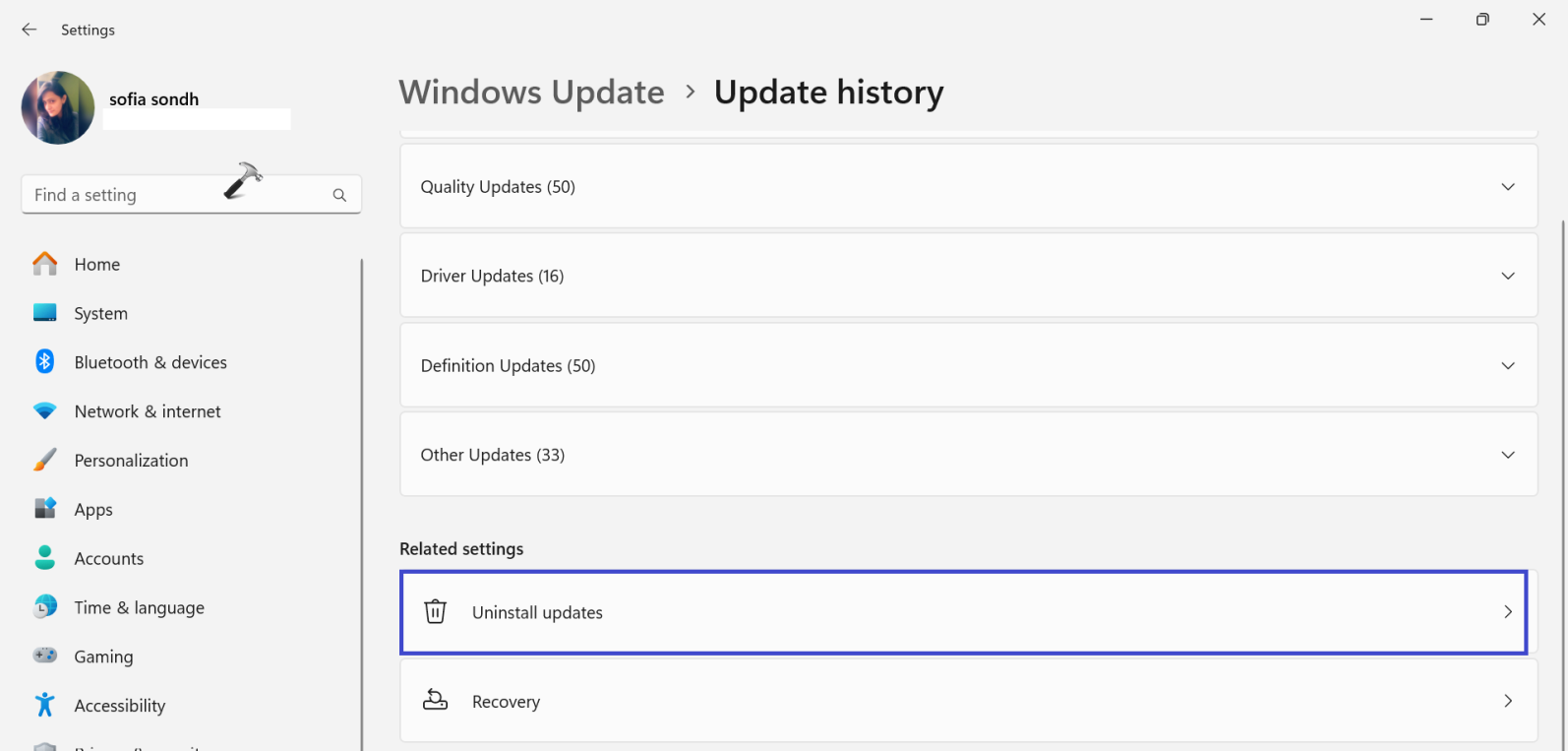The image size is (1568, 751).
Task: Open the Recovery settings page
Action: click(967, 701)
